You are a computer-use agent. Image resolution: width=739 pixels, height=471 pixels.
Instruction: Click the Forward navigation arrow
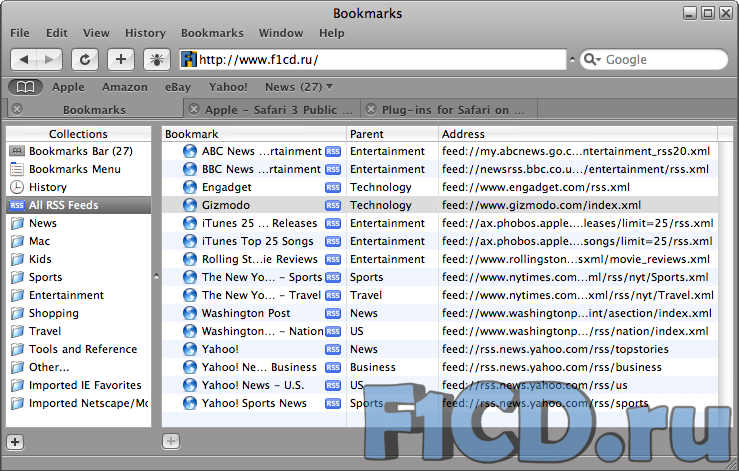coord(49,59)
